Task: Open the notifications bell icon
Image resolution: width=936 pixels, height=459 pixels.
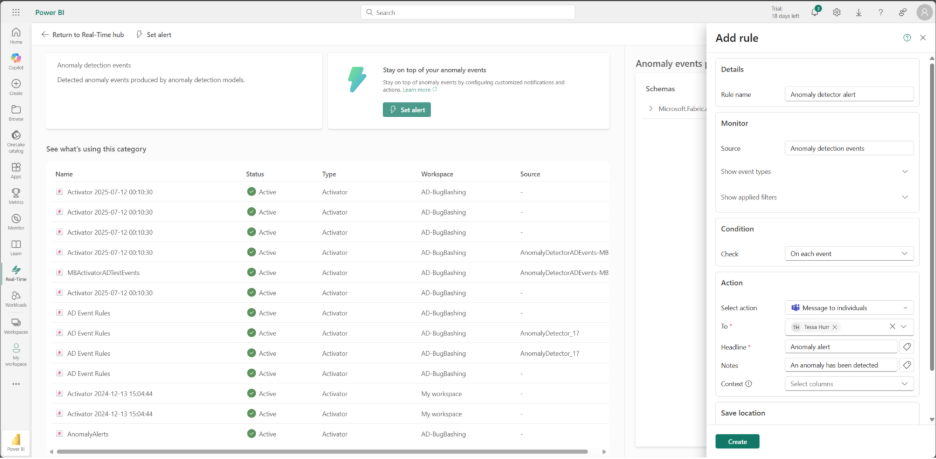Action: coord(815,12)
